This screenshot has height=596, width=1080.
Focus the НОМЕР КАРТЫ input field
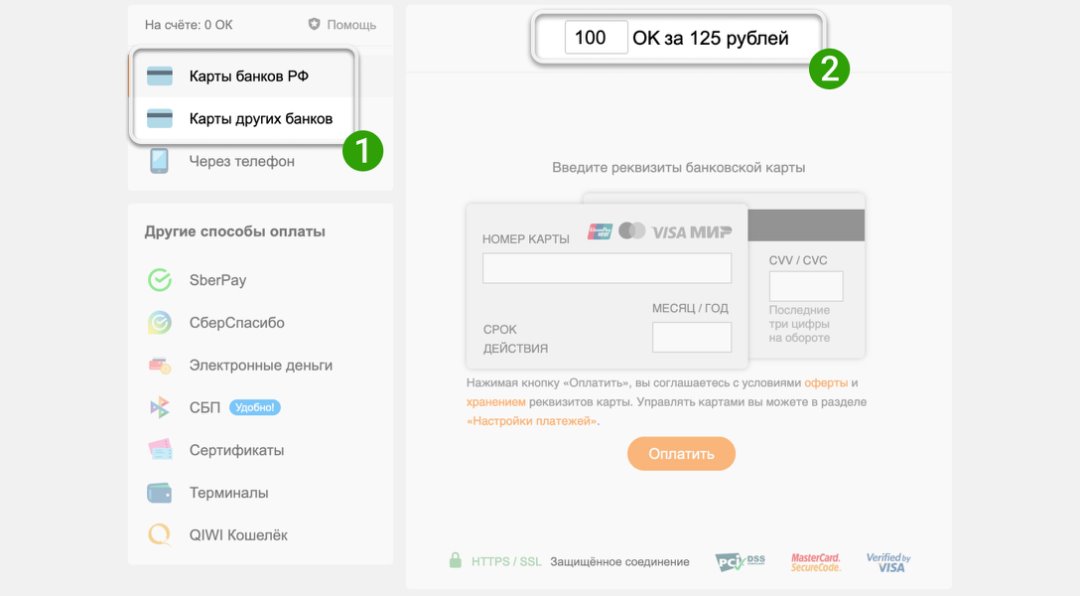pos(607,268)
